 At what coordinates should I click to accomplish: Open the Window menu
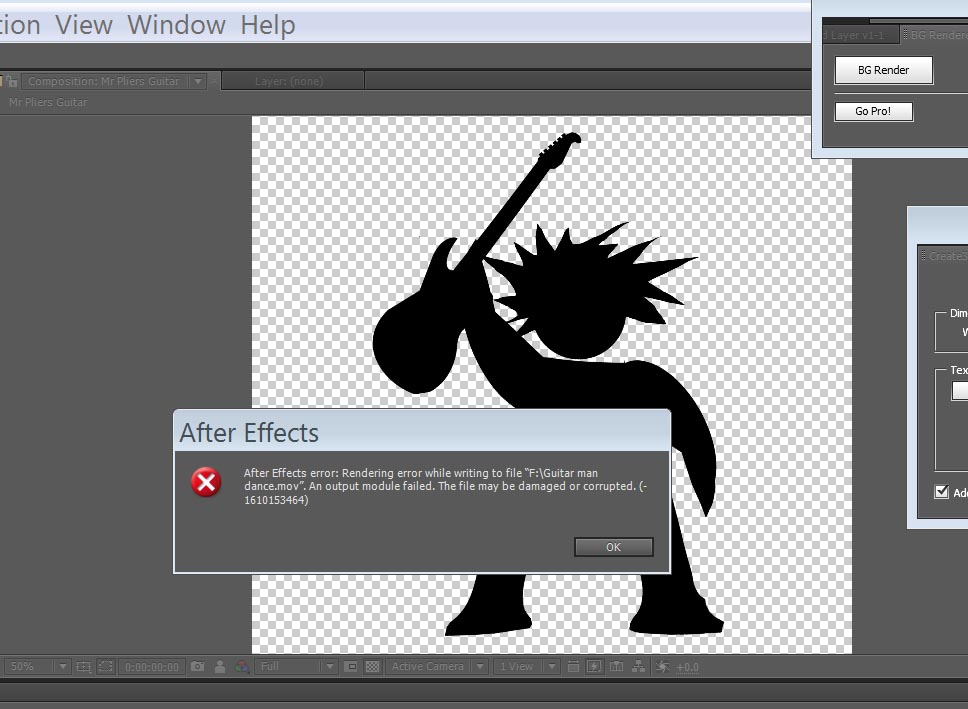pyautogui.click(x=176, y=25)
